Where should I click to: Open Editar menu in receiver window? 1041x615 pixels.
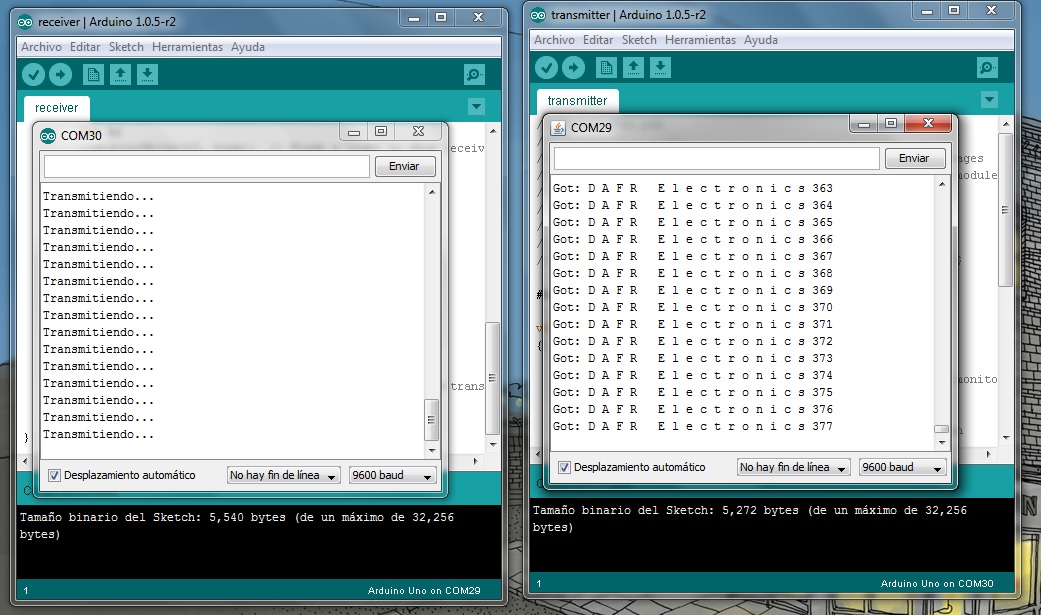tap(85, 47)
